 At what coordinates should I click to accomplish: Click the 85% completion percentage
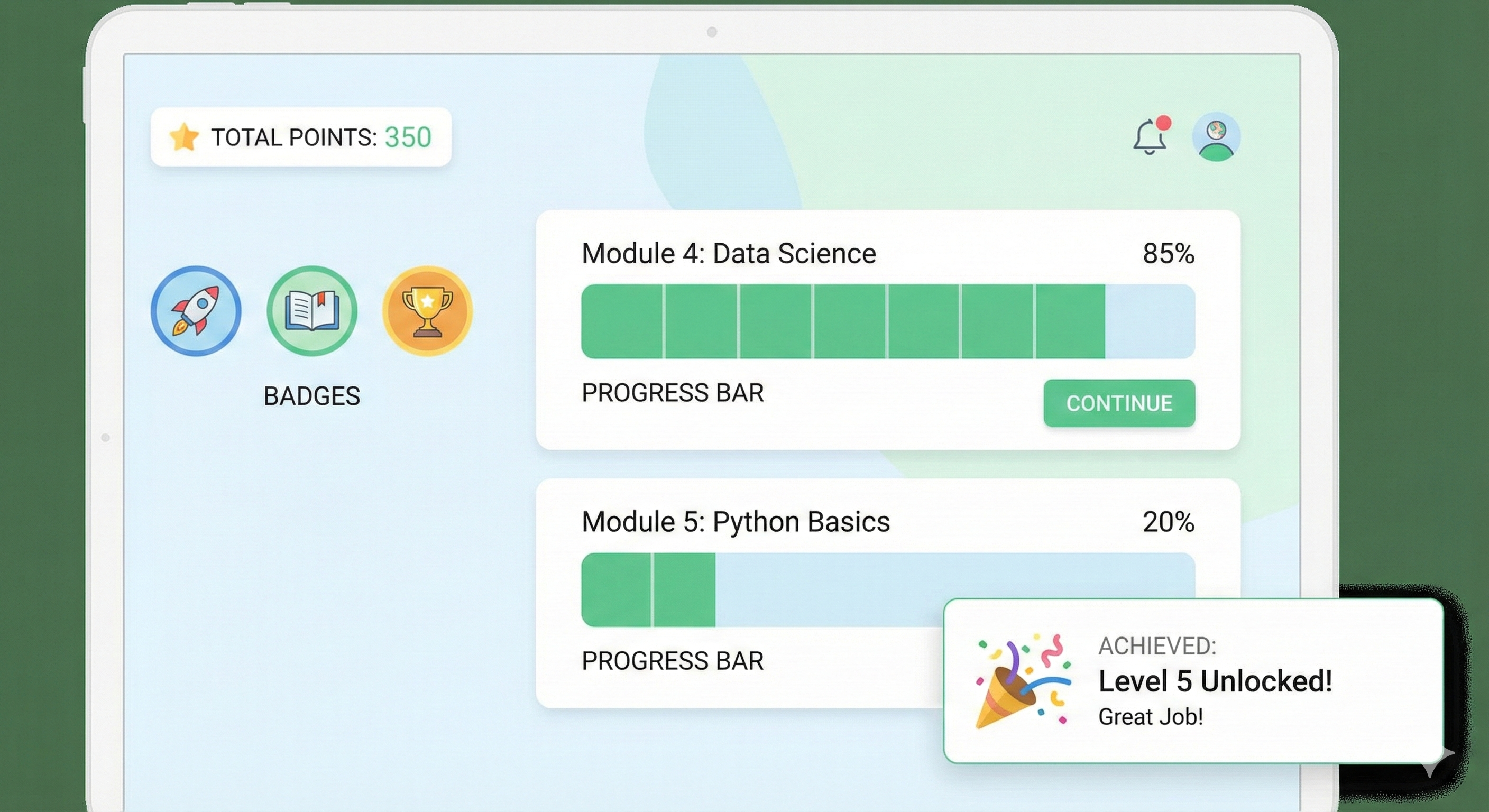1168,254
